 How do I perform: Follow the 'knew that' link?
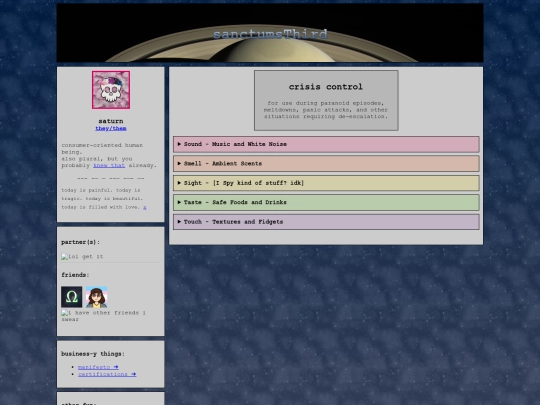pos(109,166)
